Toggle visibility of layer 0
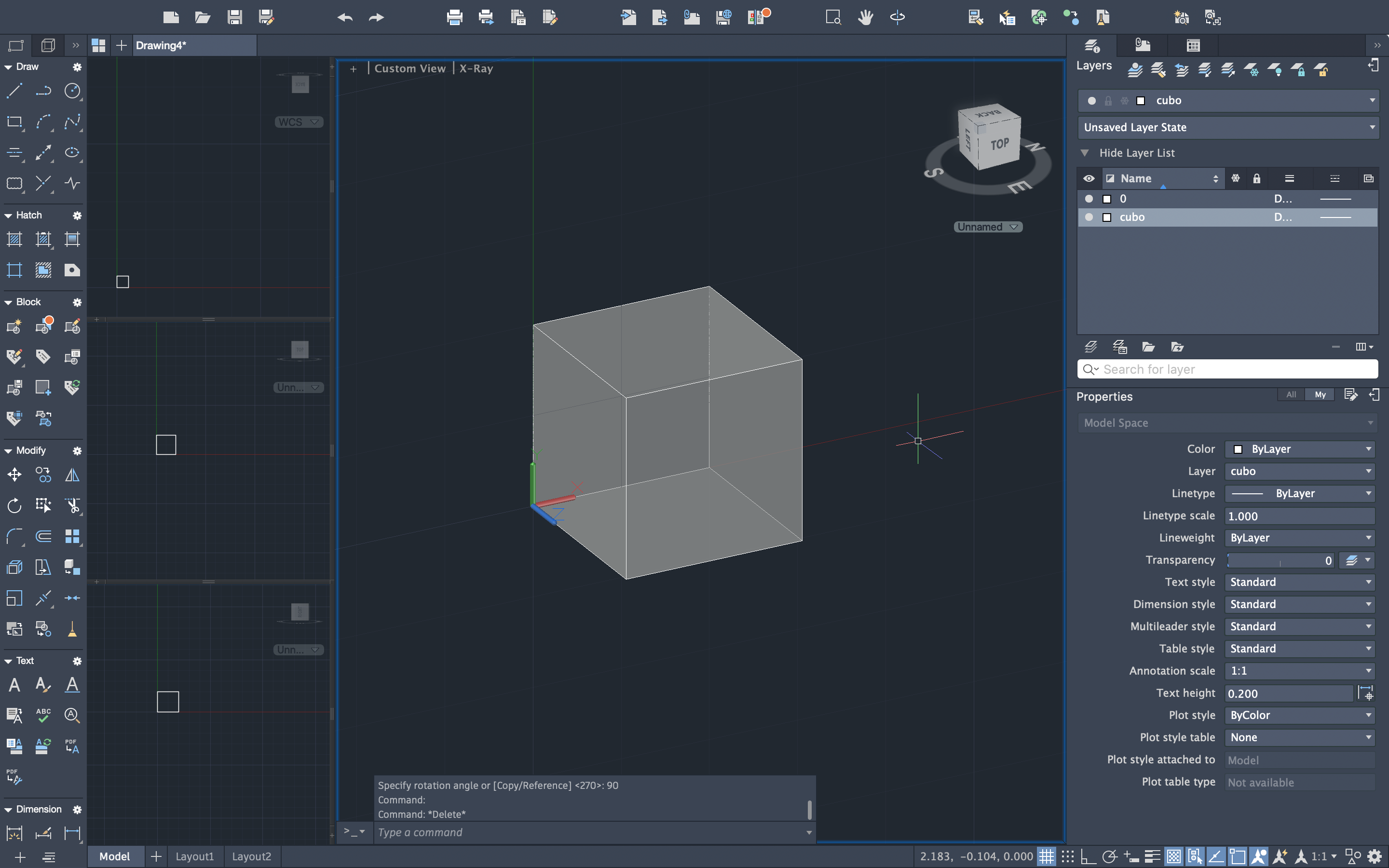This screenshot has height=868, width=1389. (x=1089, y=199)
